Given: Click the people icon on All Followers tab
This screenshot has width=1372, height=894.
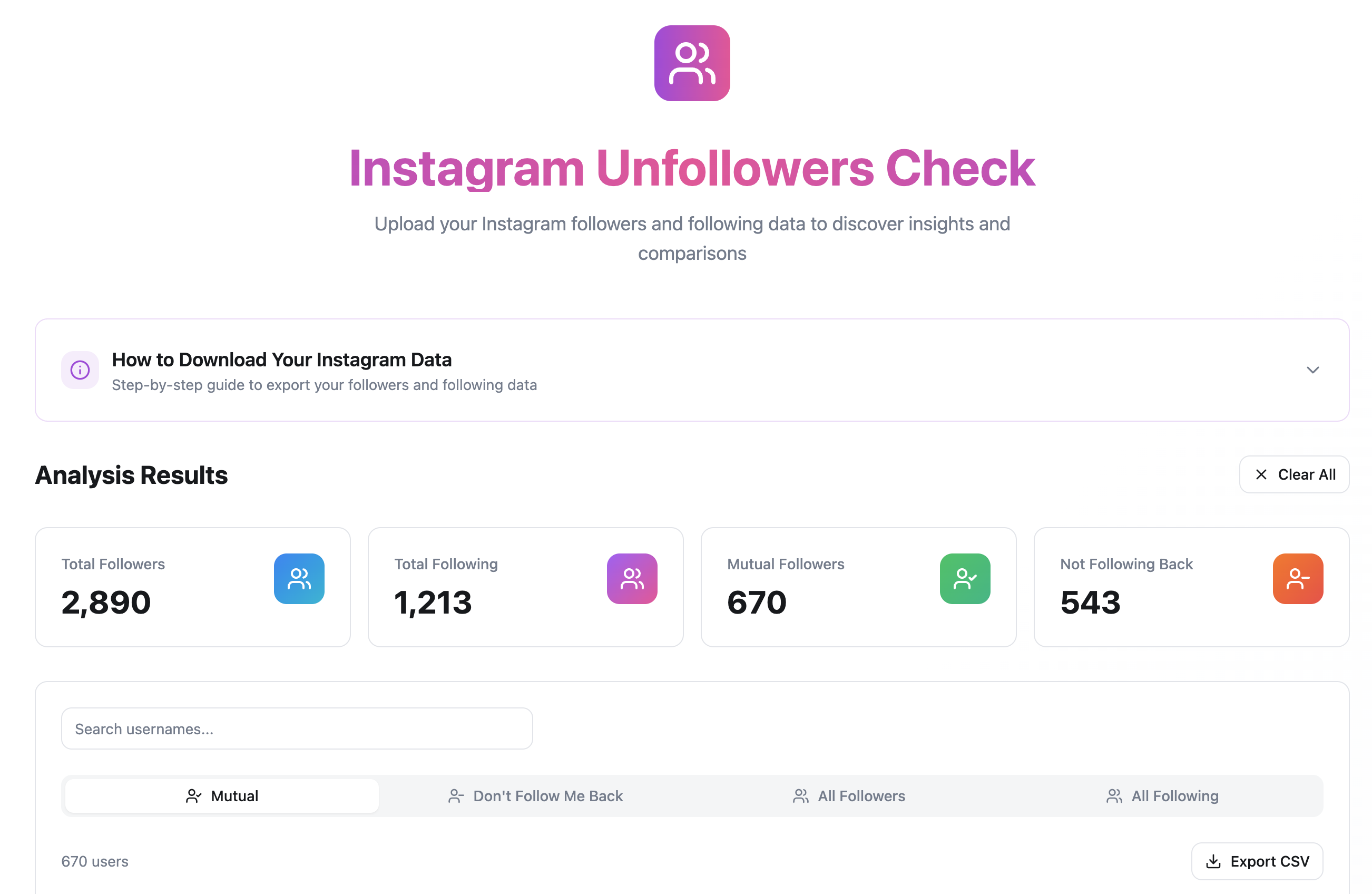Looking at the screenshot, I should click(801, 795).
